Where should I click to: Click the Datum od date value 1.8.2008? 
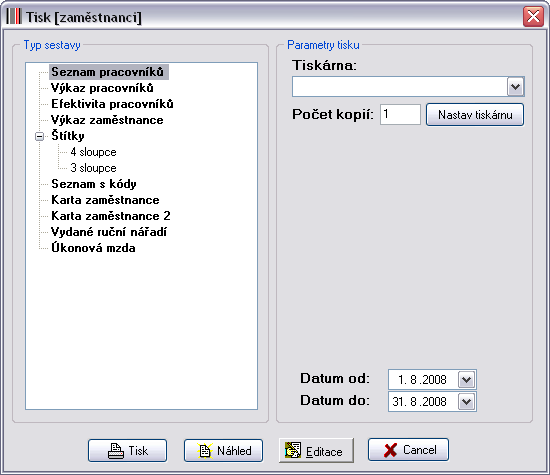(x=422, y=380)
